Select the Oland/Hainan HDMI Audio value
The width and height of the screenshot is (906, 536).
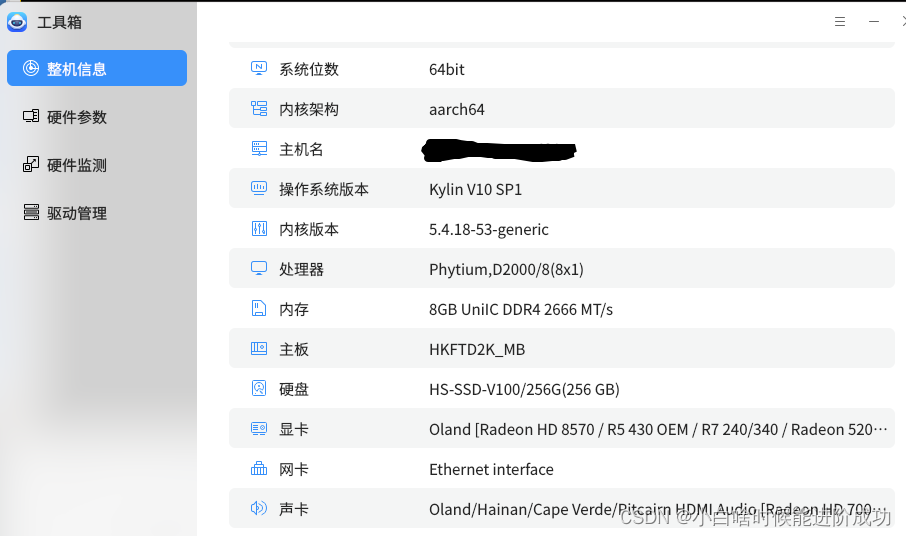click(x=658, y=509)
